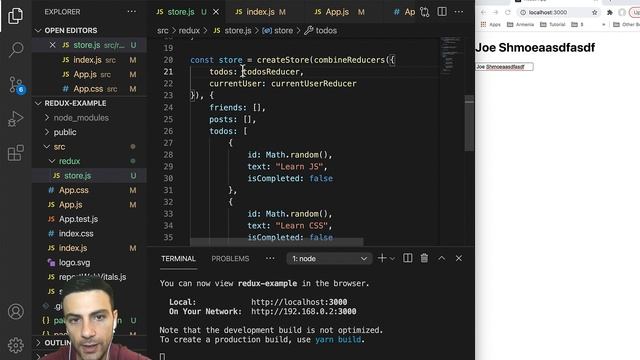
Task: Click 'redux' in the editor breadcrumb
Action: 189,31
